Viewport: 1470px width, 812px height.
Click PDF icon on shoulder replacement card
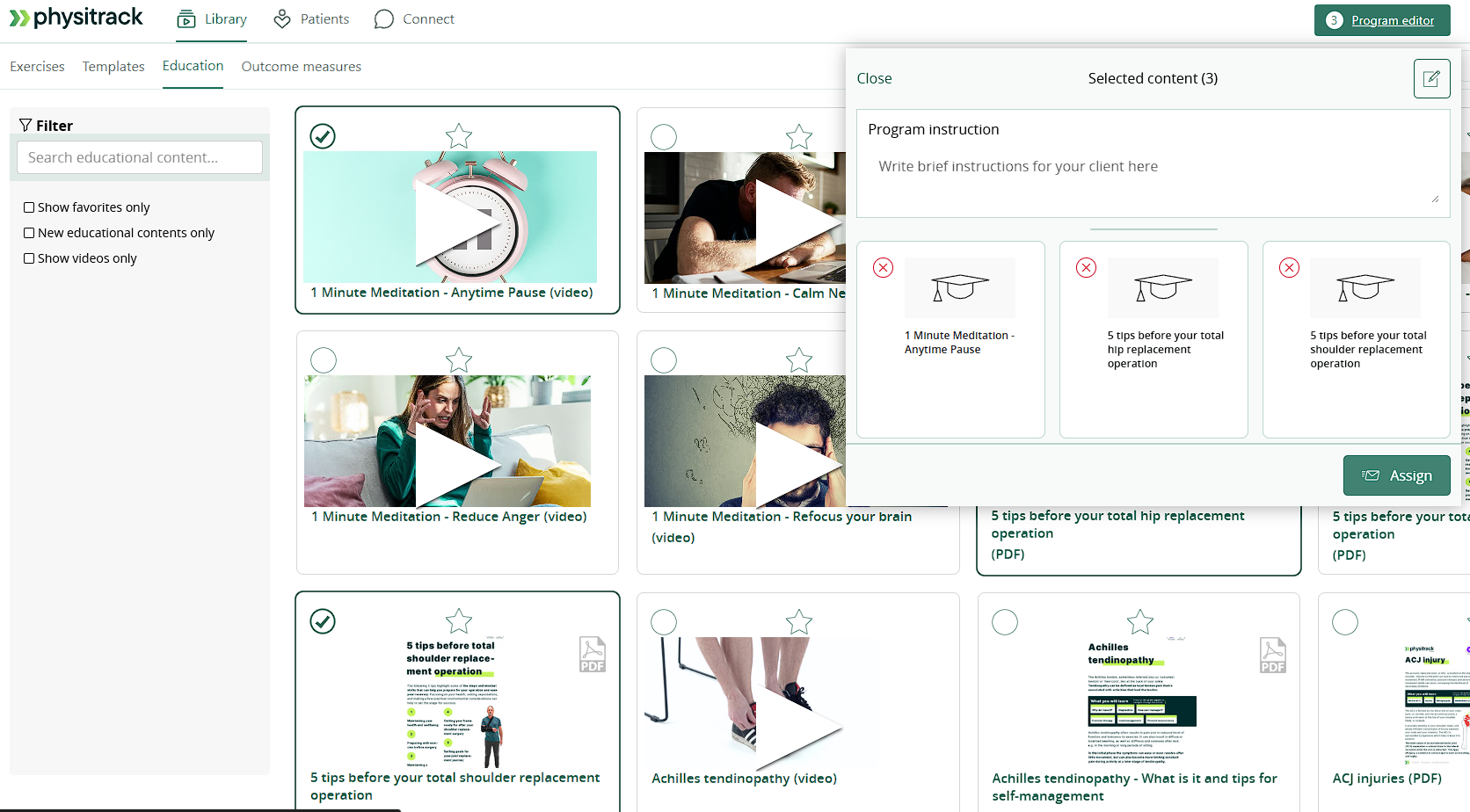pyautogui.click(x=593, y=655)
